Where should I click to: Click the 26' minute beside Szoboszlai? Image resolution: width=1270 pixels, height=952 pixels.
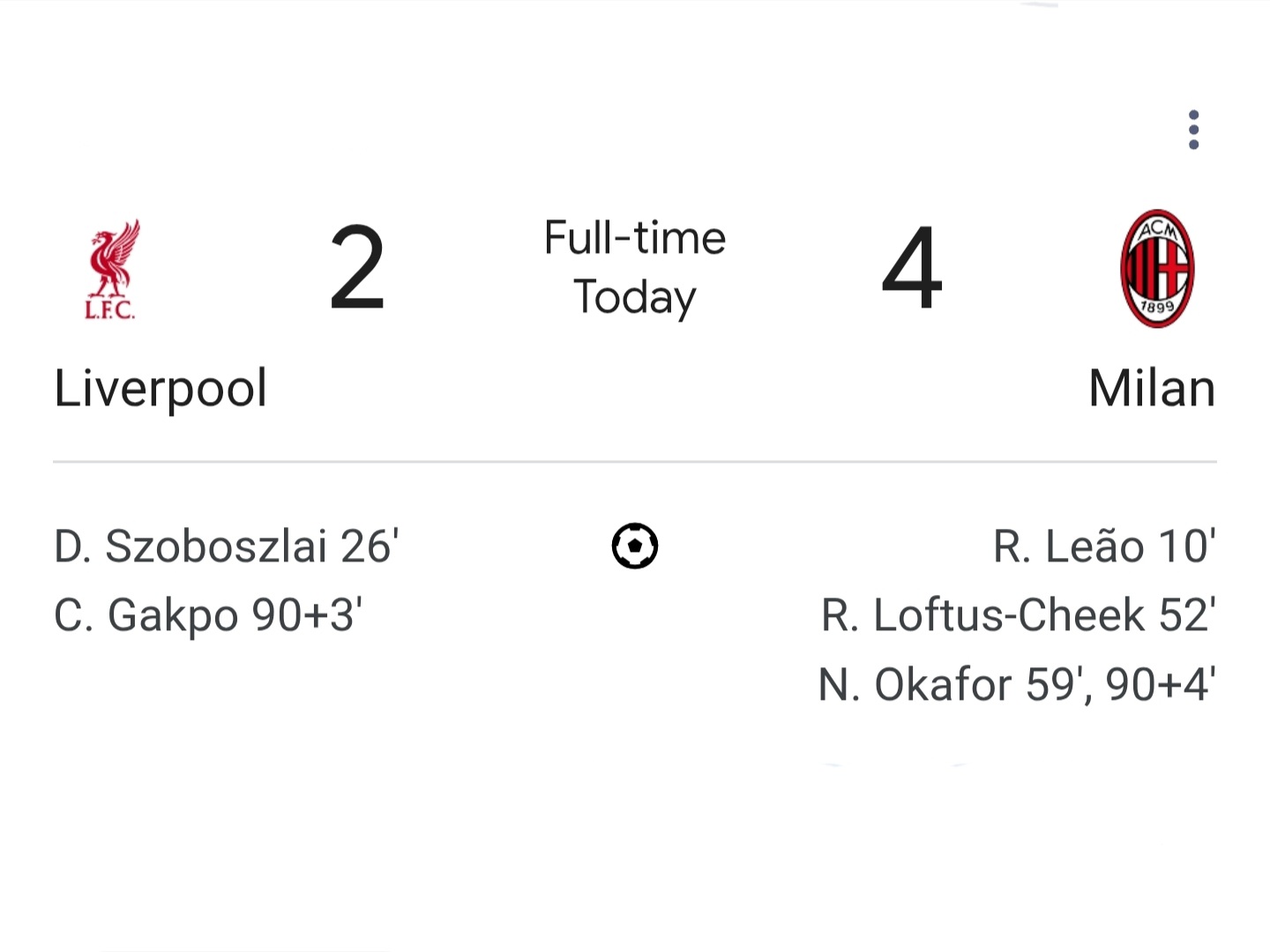tap(370, 546)
